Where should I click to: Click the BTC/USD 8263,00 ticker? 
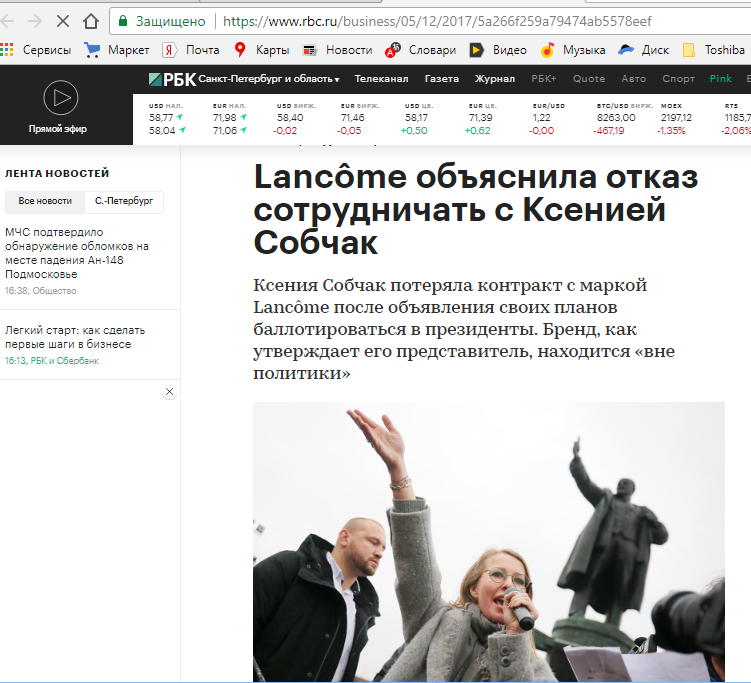tap(623, 118)
